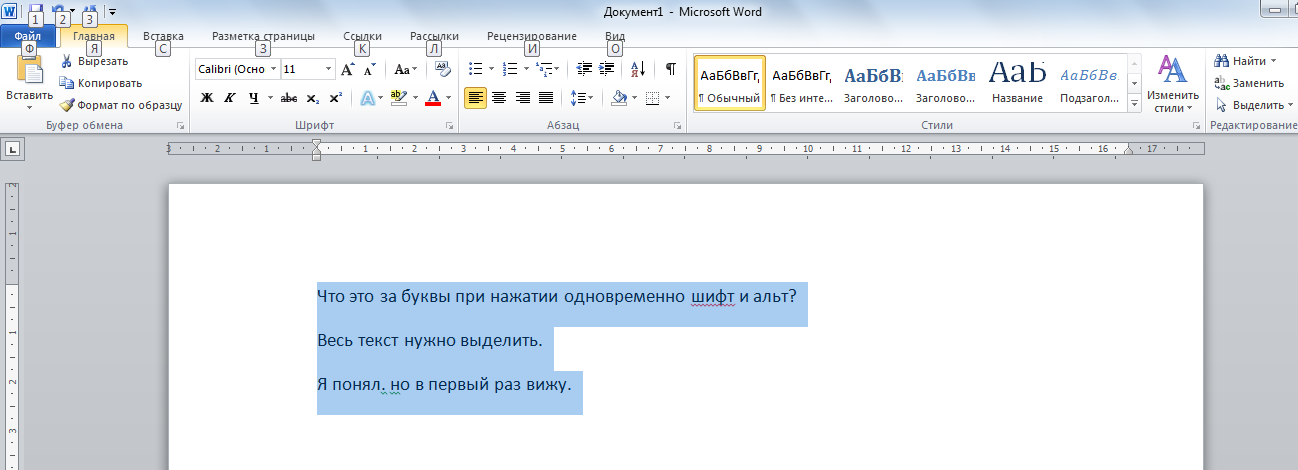Apply the Название style
Screen dimensions: 1298x470
(x=1018, y=83)
